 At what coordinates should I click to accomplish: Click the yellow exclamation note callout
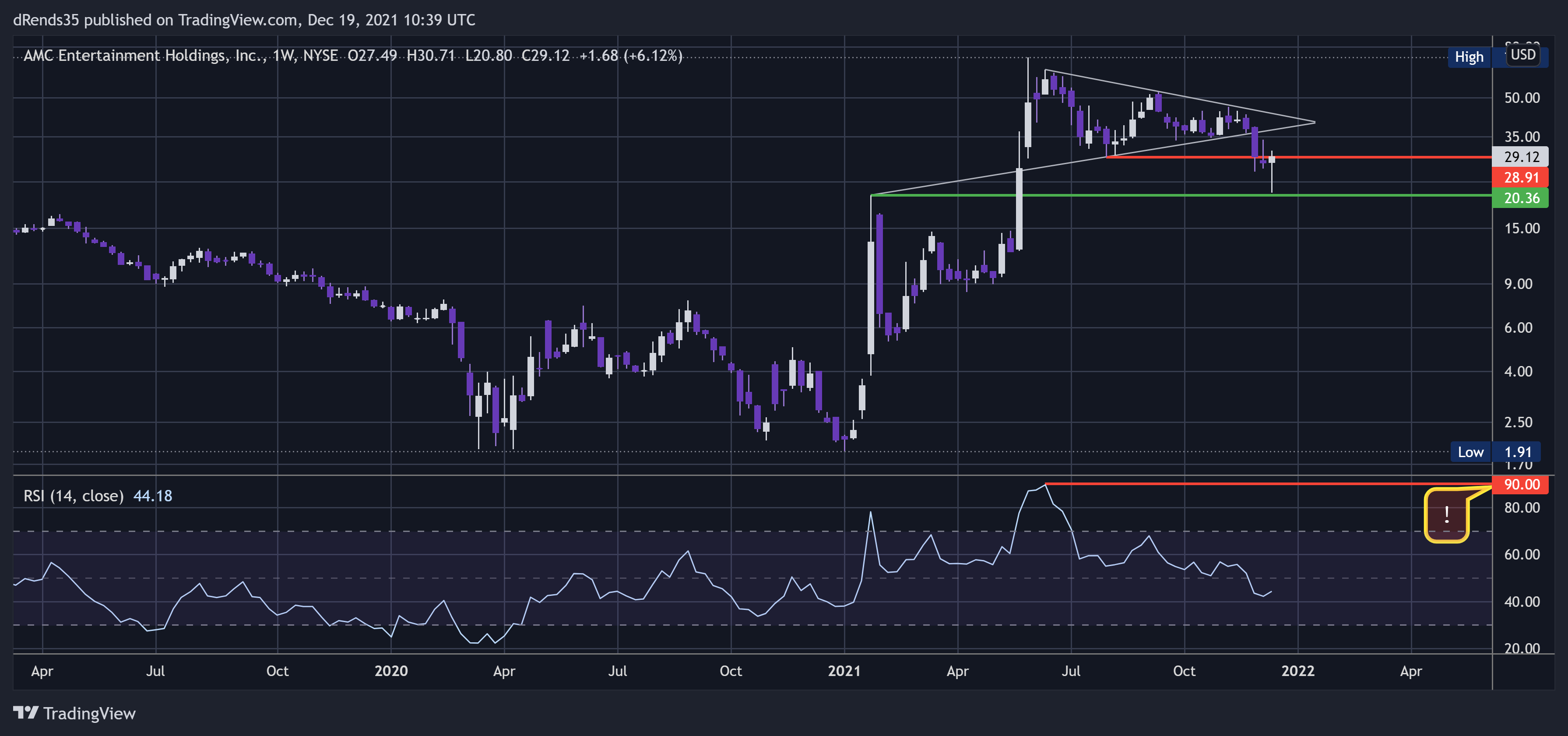(1446, 515)
